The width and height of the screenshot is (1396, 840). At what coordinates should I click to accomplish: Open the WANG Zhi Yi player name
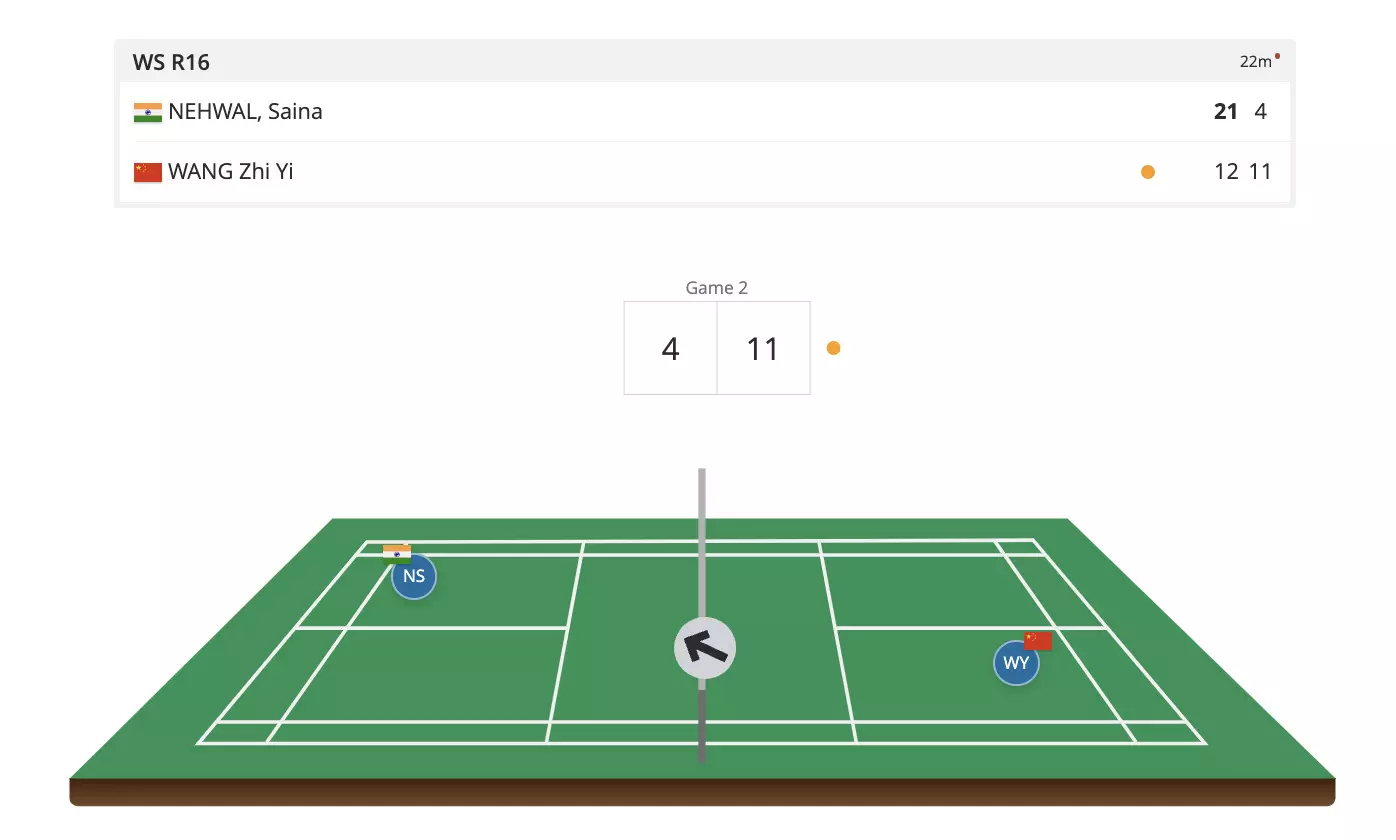pyautogui.click(x=230, y=172)
